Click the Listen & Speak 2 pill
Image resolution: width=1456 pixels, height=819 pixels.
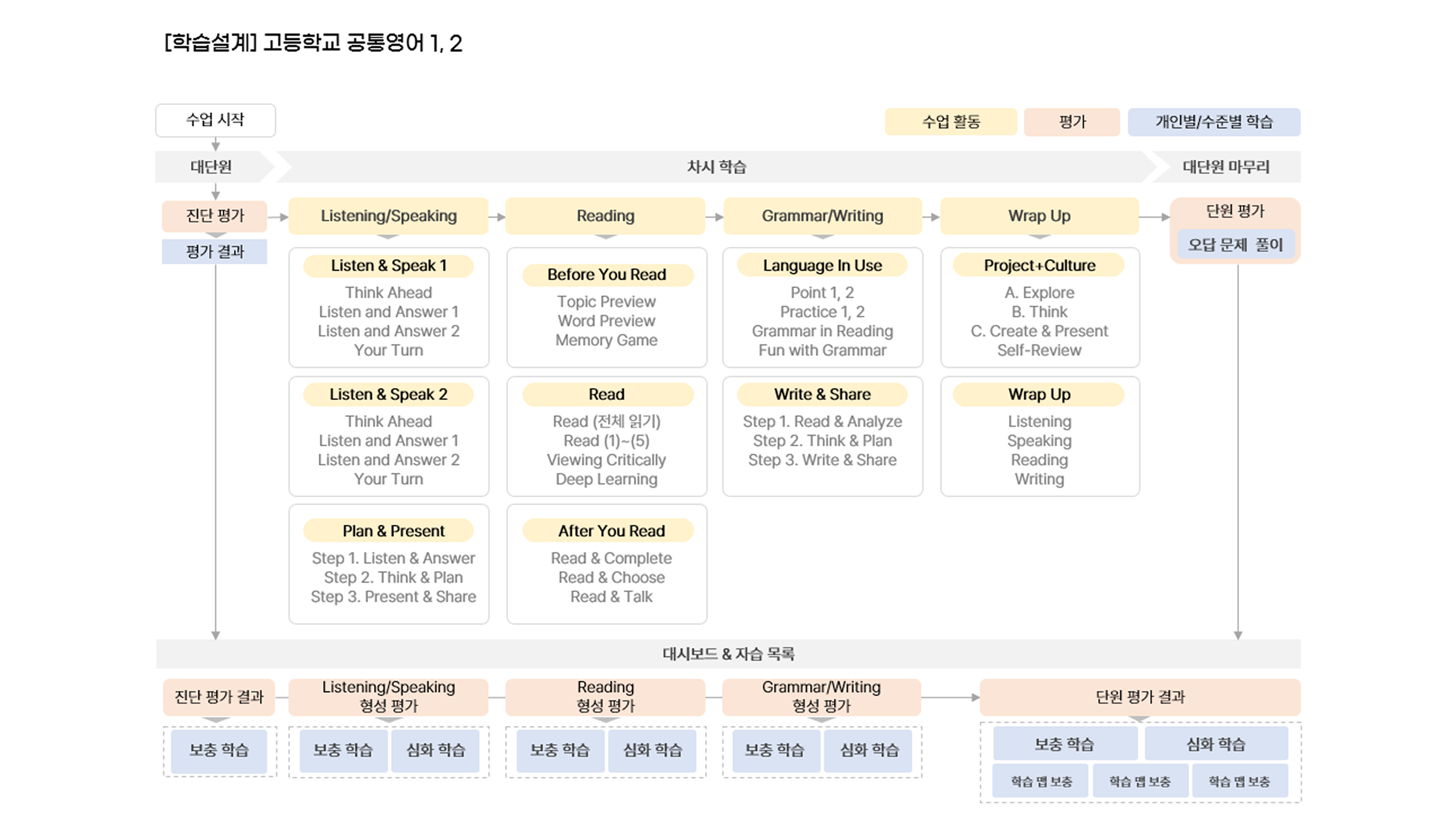click(388, 394)
